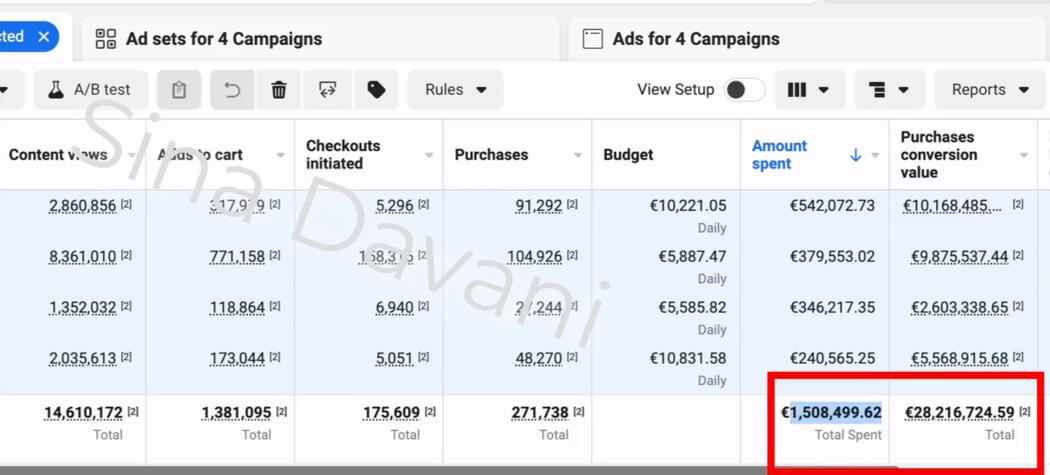Click the tag label icon

[x=376, y=90]
